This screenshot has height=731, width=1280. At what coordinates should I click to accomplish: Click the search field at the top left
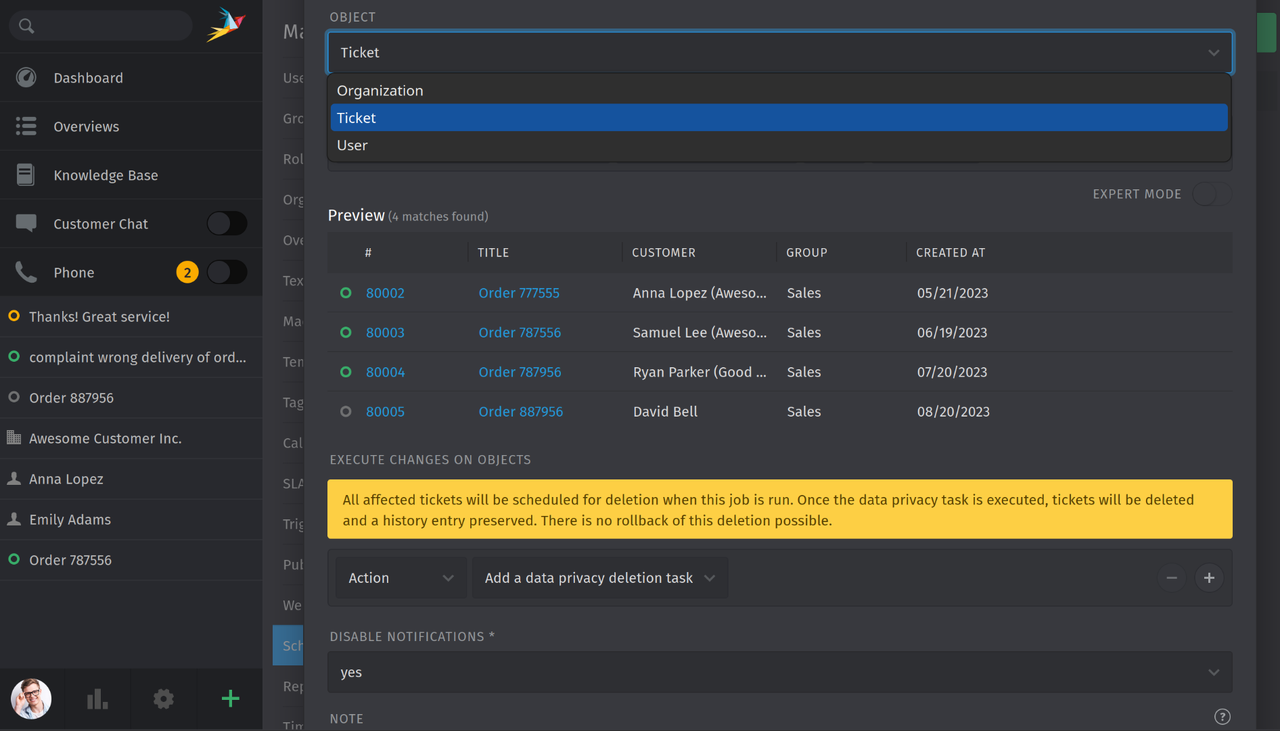point(100,24)
